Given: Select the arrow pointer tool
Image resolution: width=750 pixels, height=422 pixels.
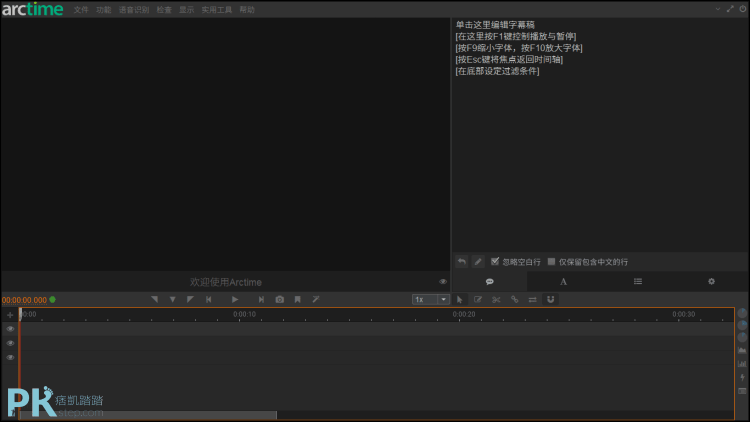Looking at the screenshot, I should pyautogui.click(x=460, y=300).
